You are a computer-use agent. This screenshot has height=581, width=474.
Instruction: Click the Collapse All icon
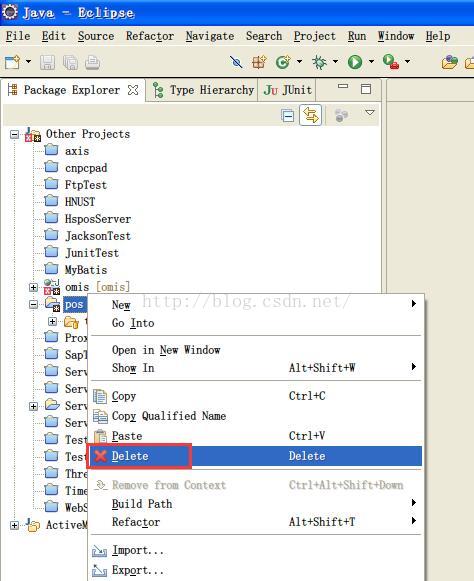click(x=288, y=116)
